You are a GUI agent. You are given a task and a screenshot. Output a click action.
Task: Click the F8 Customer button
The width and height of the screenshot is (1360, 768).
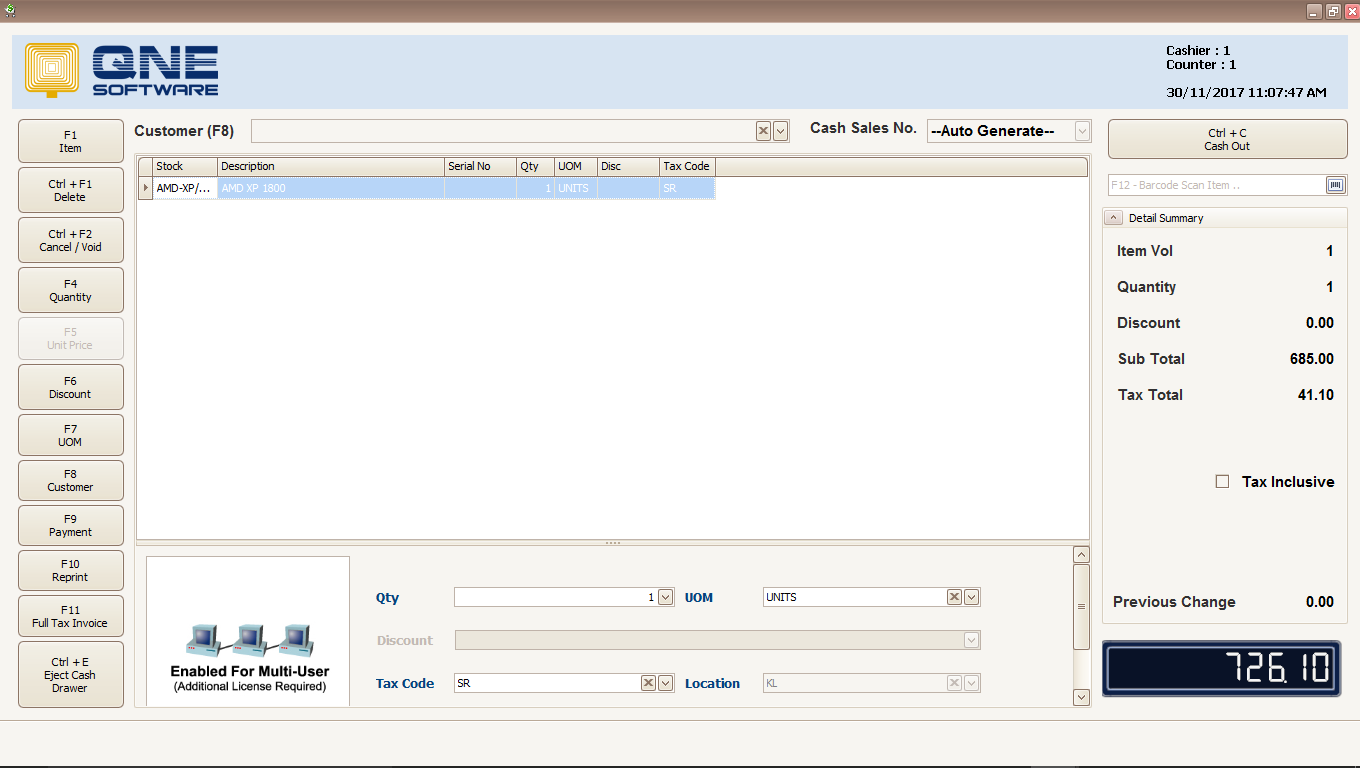click(70, 480)
